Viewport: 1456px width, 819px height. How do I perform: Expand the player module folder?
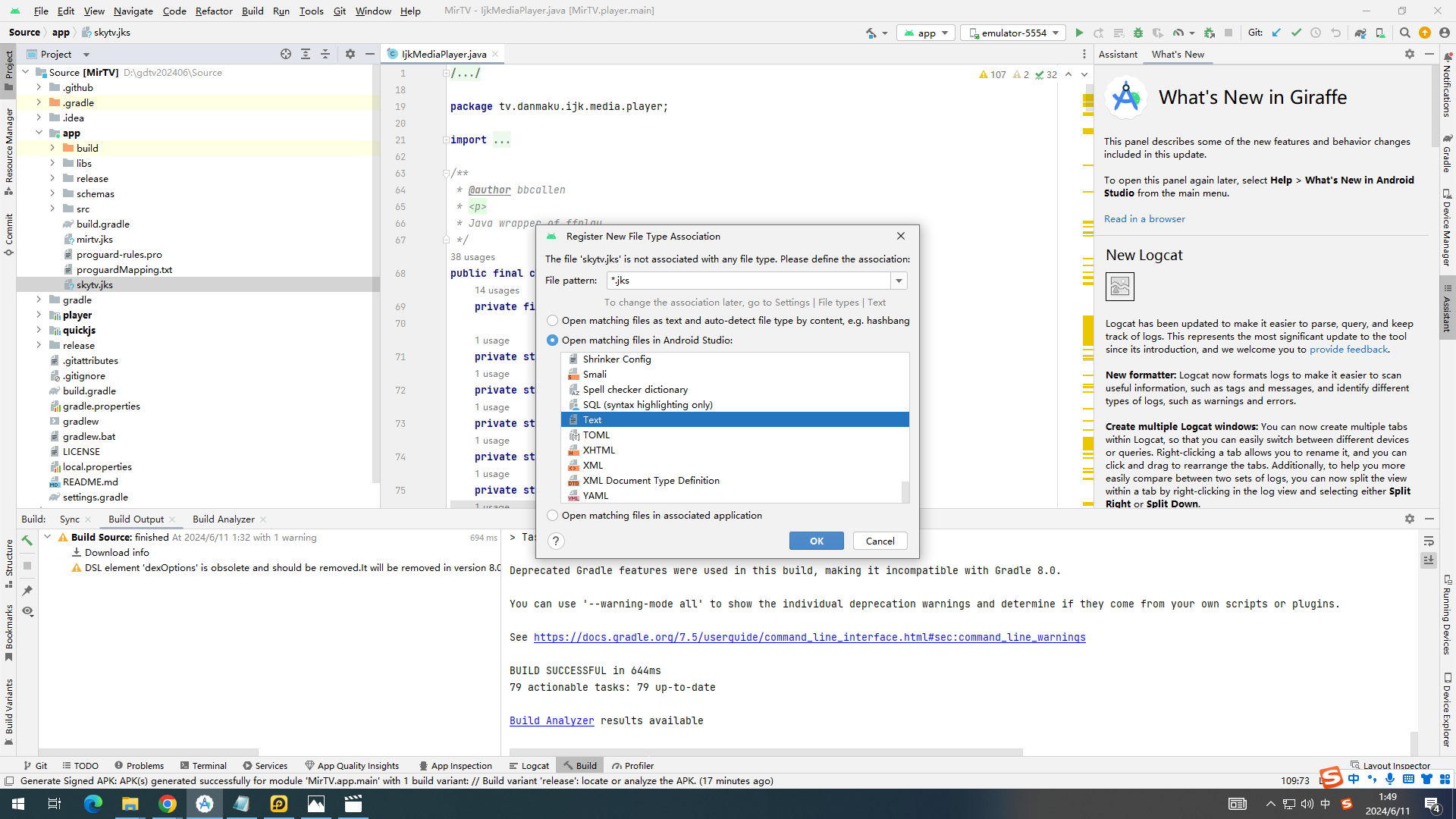click(39, 315)
